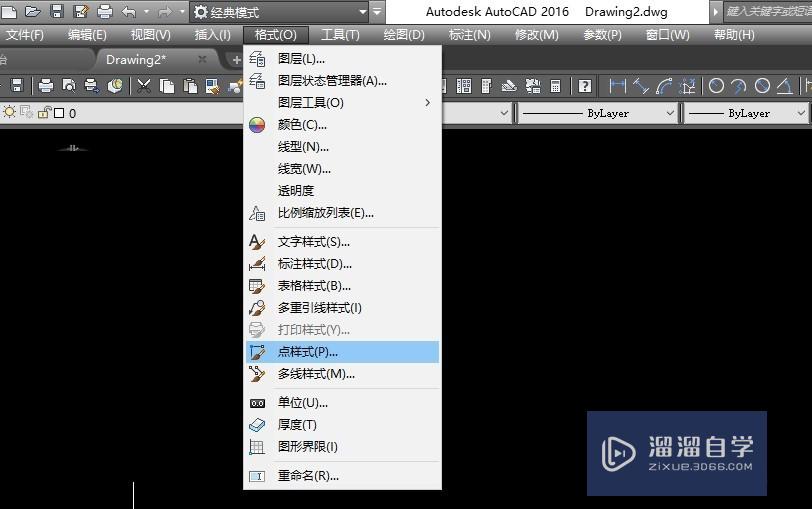Click the Plot Preview icon

69,85
